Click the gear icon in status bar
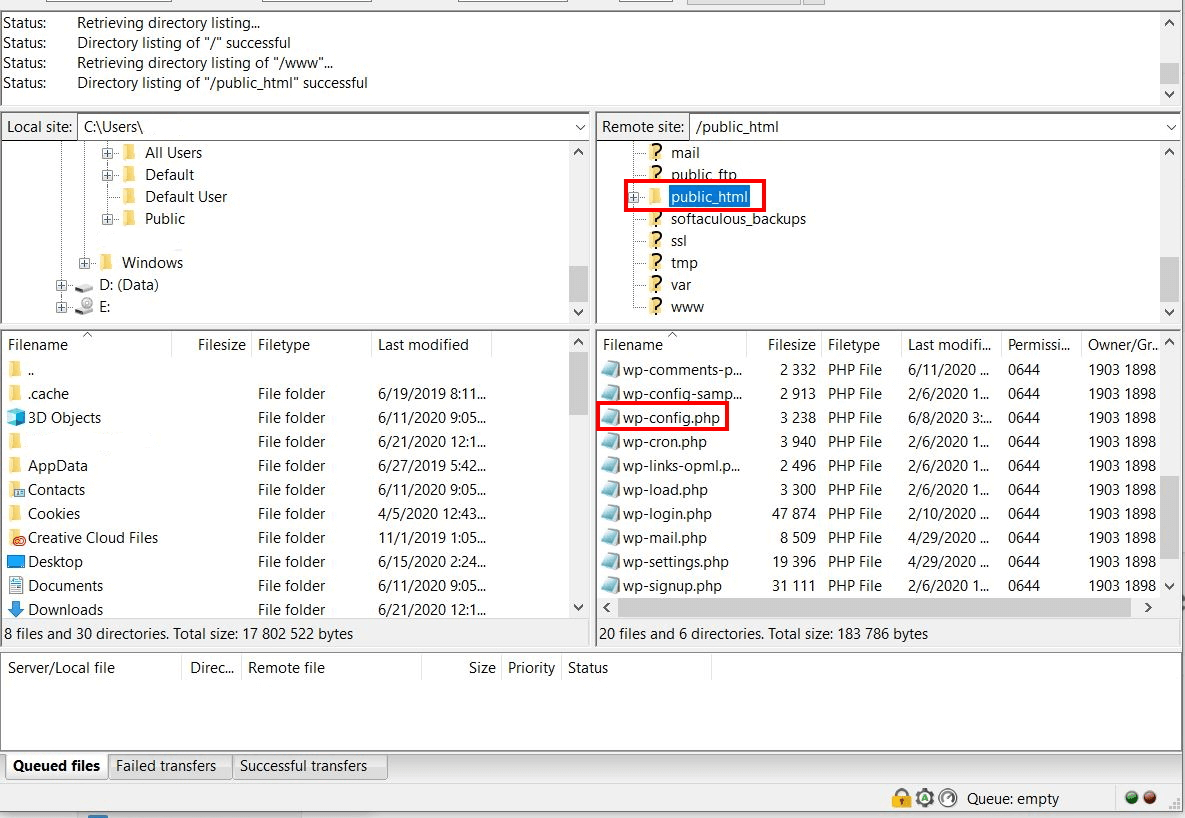 point(924,798)
